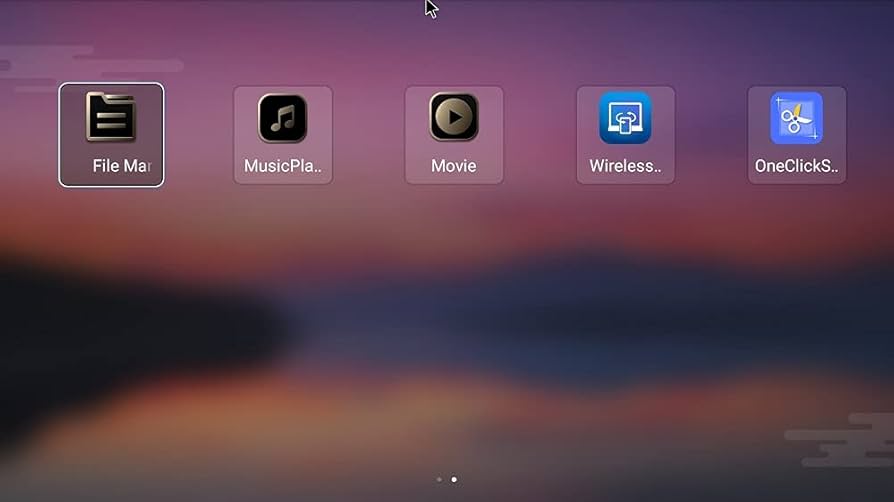Select the second page indicator dot
The image size is (894, 502).
(454, 479)
